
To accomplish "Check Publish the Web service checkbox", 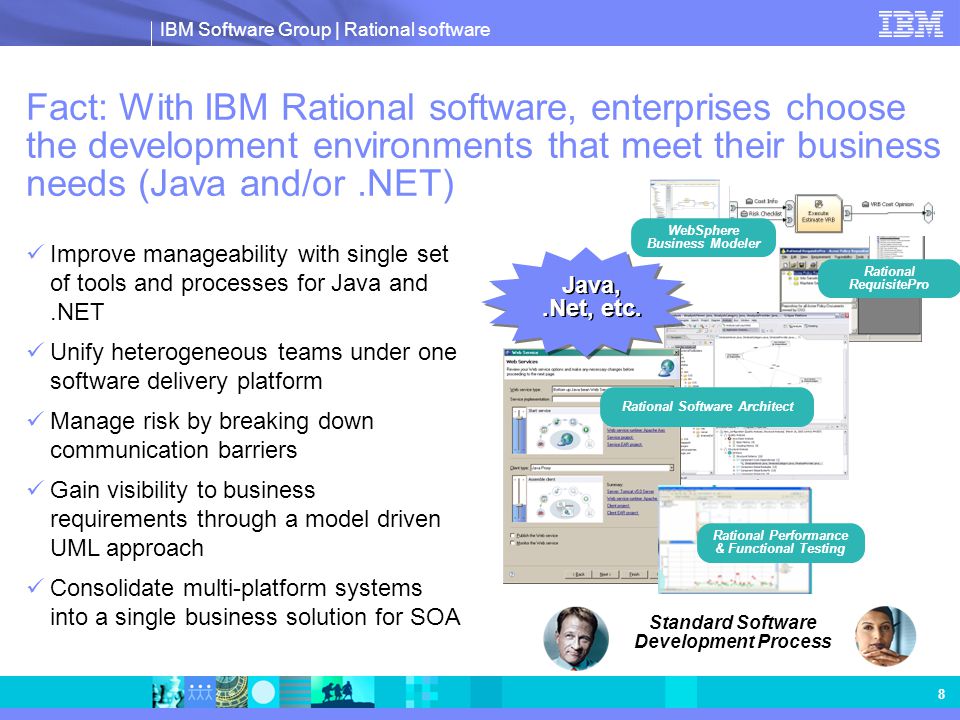I will pos(512,535).
